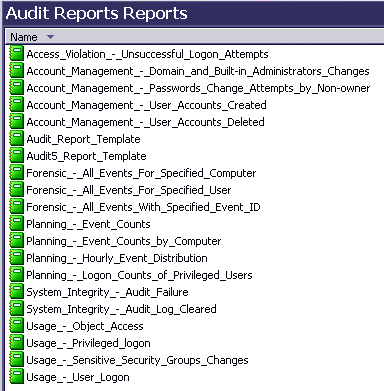Select Account_Management_-_User_Accounts_Created name
The width and height of the screenshot is (384, 391).
click(146, 105)
